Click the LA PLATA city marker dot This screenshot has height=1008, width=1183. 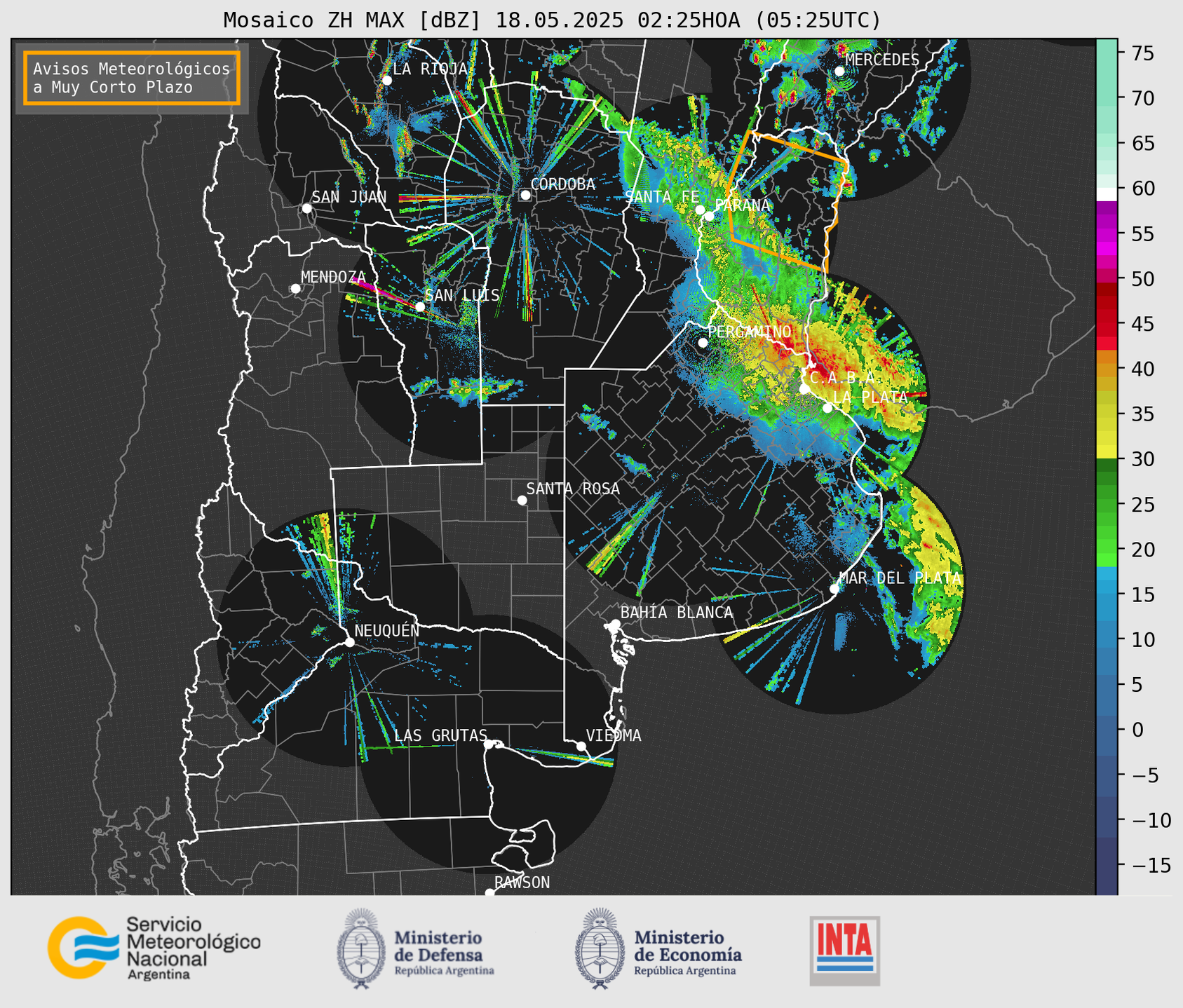827,408
